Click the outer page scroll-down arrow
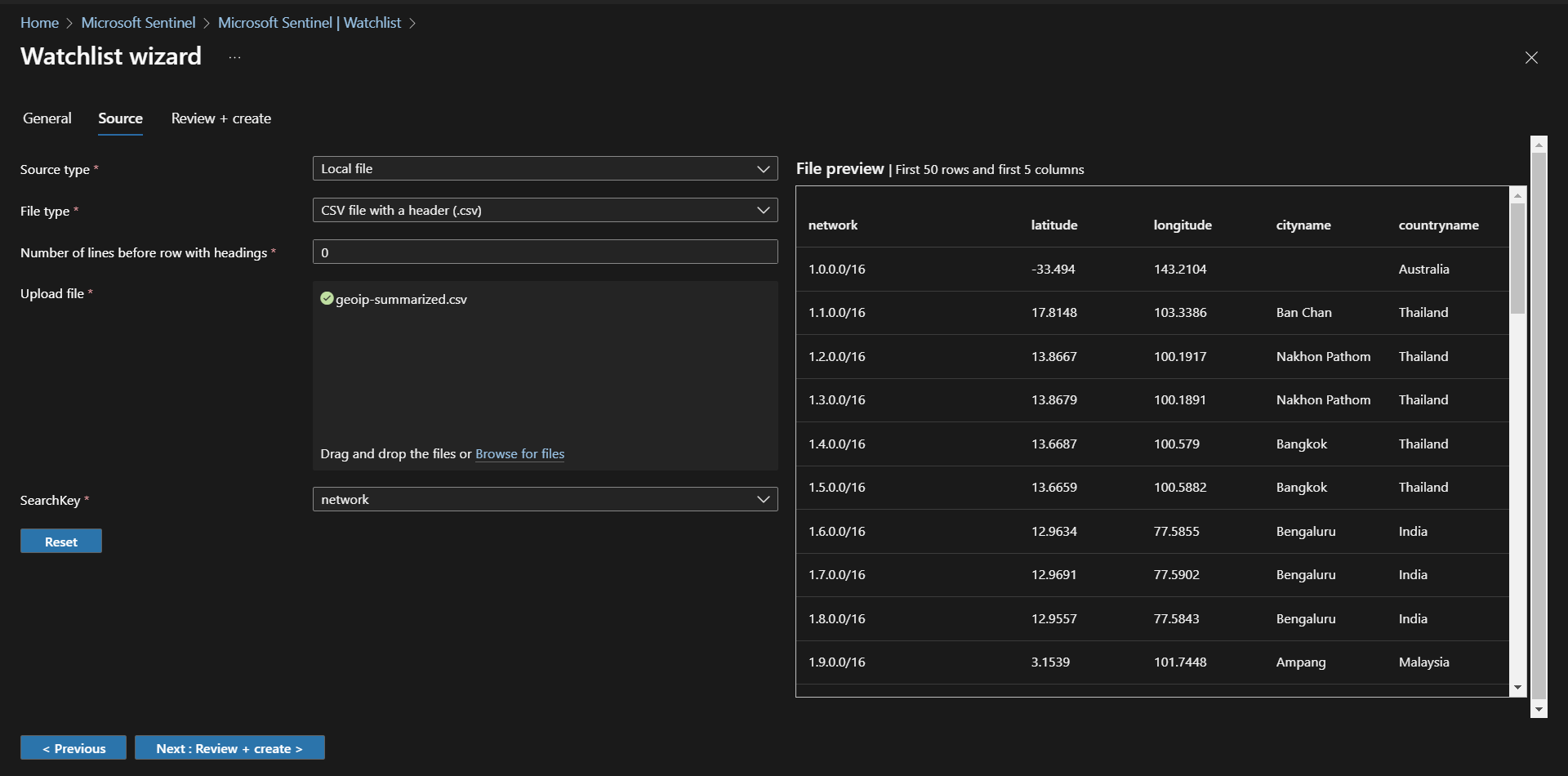1568x776 pixels. [1539, 709]
